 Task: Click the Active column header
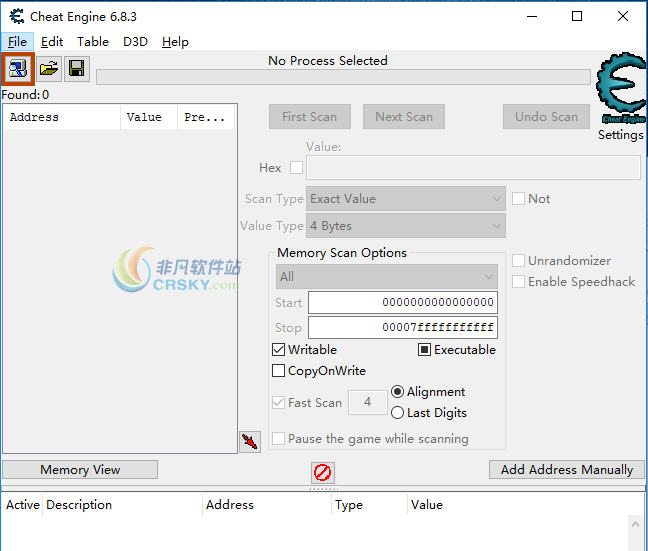[22, 505]
